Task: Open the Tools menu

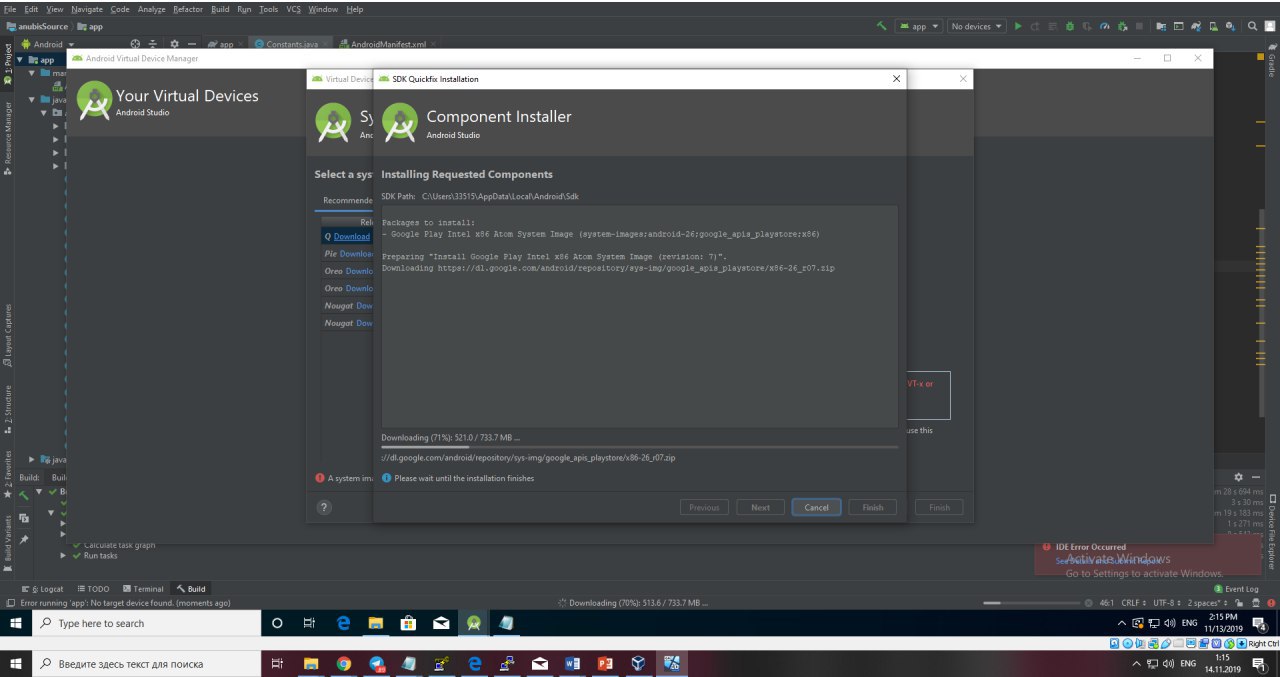Action: click(x=269, y=9)
